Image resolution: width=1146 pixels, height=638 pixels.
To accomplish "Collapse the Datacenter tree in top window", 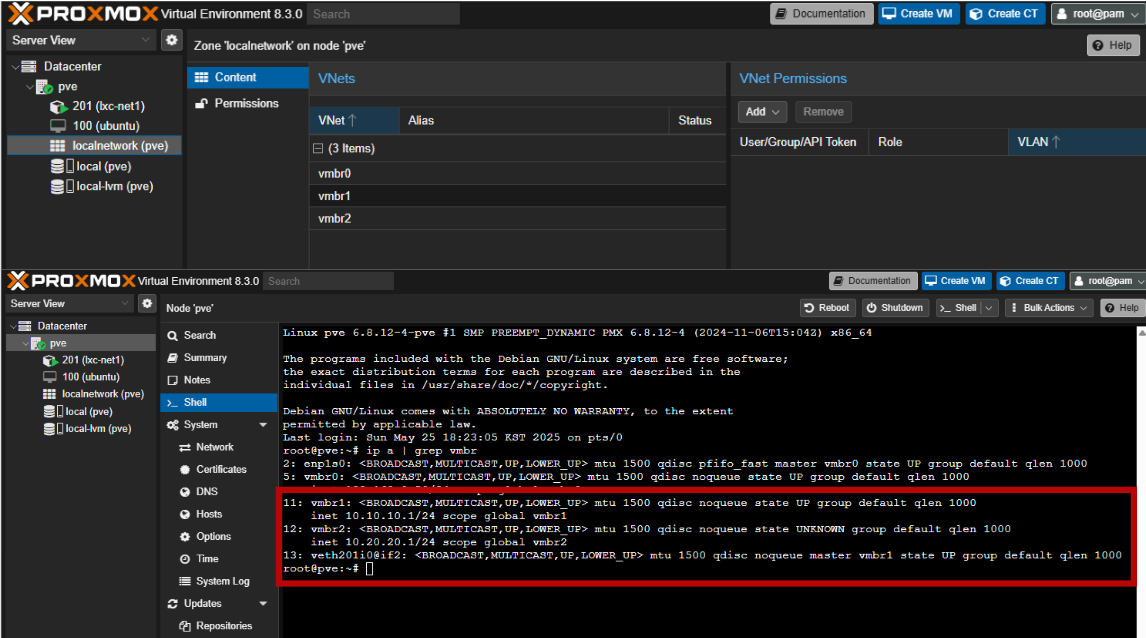I will pos(15,67).
